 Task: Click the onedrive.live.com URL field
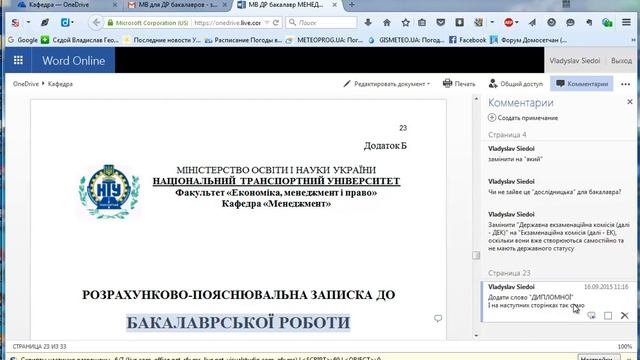coord(227,23)
